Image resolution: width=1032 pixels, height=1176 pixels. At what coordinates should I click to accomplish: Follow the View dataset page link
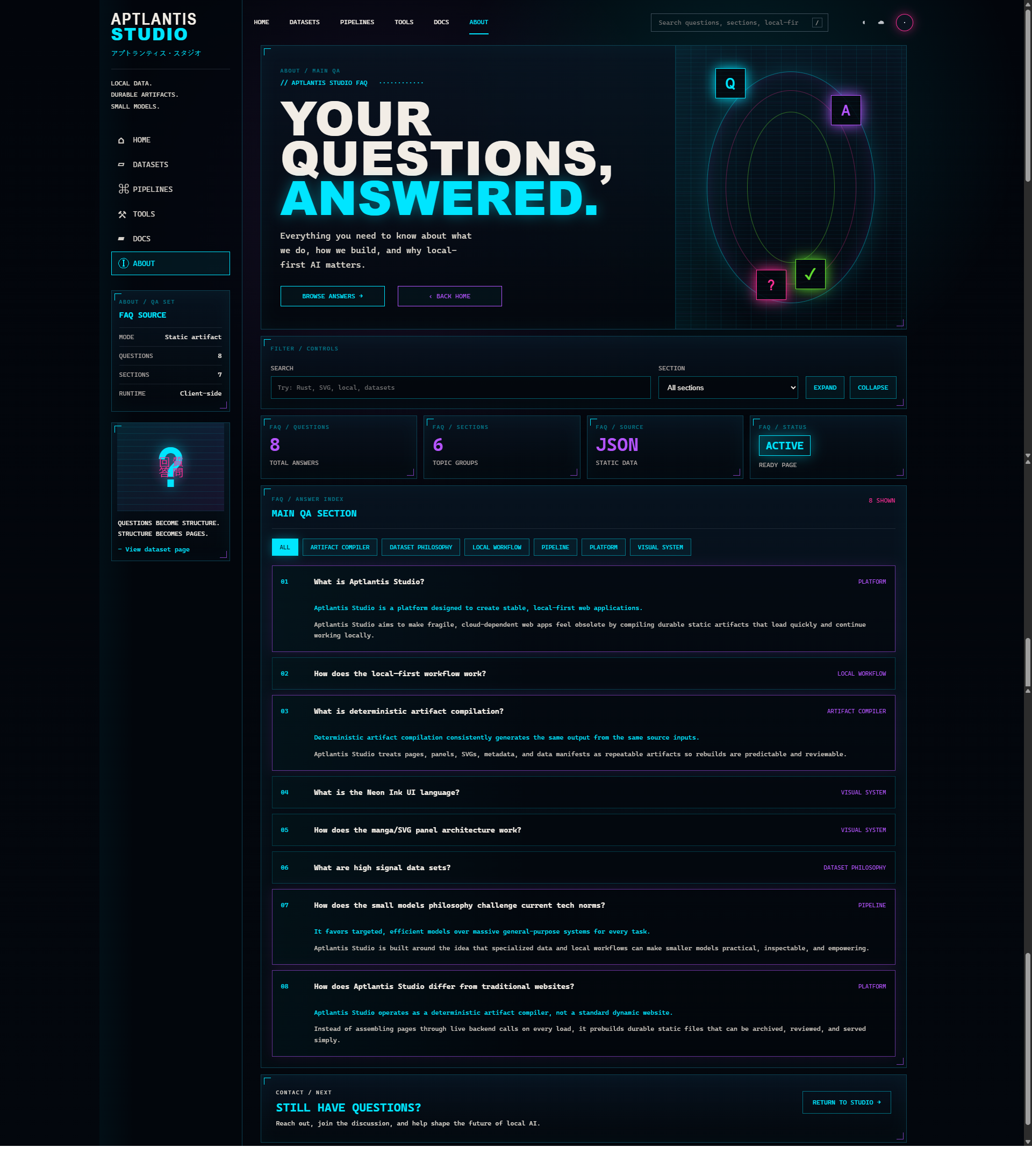[x=154, y=550]
